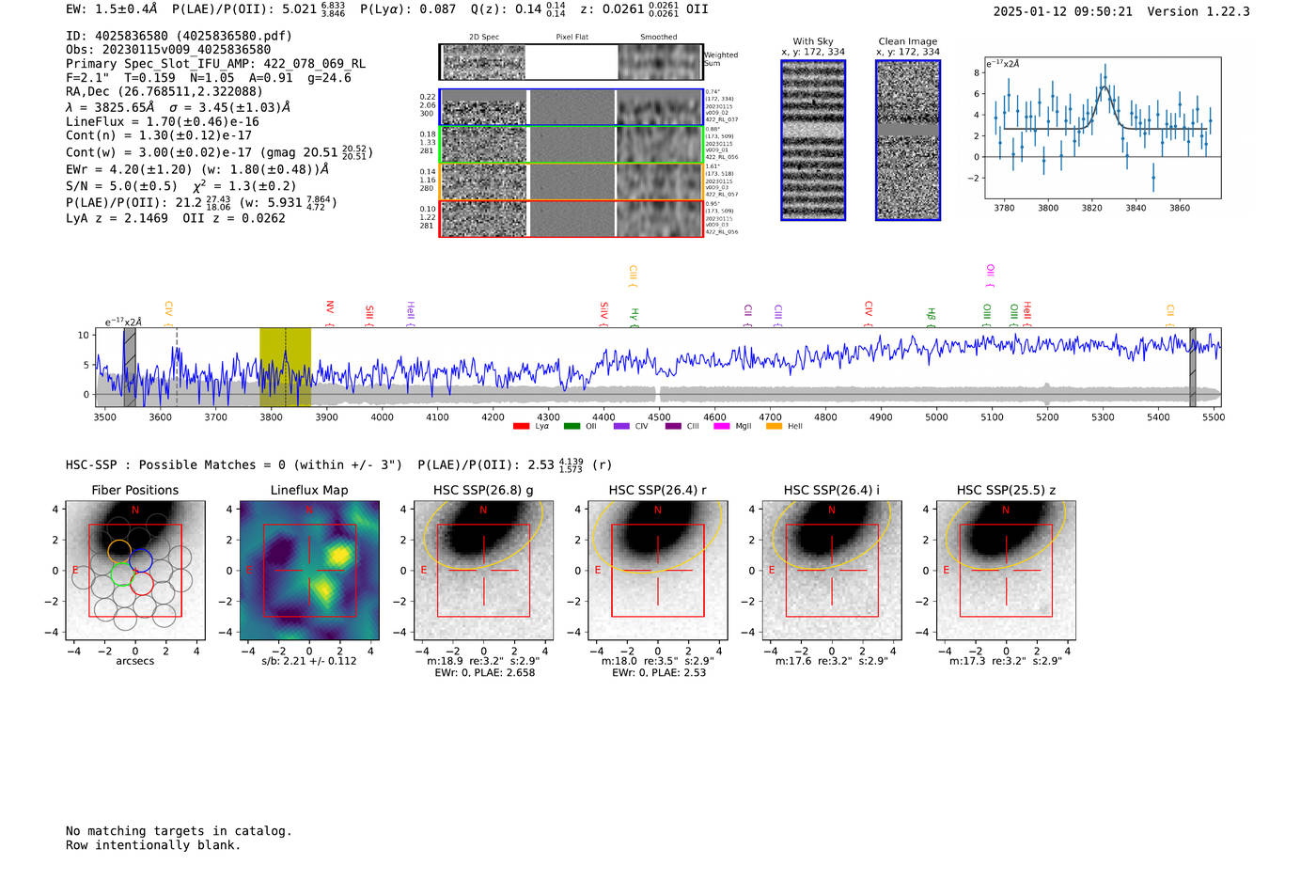Click the Gaussian emission line fit plot
The image size is (1316, 896).
coord(1103,128)
